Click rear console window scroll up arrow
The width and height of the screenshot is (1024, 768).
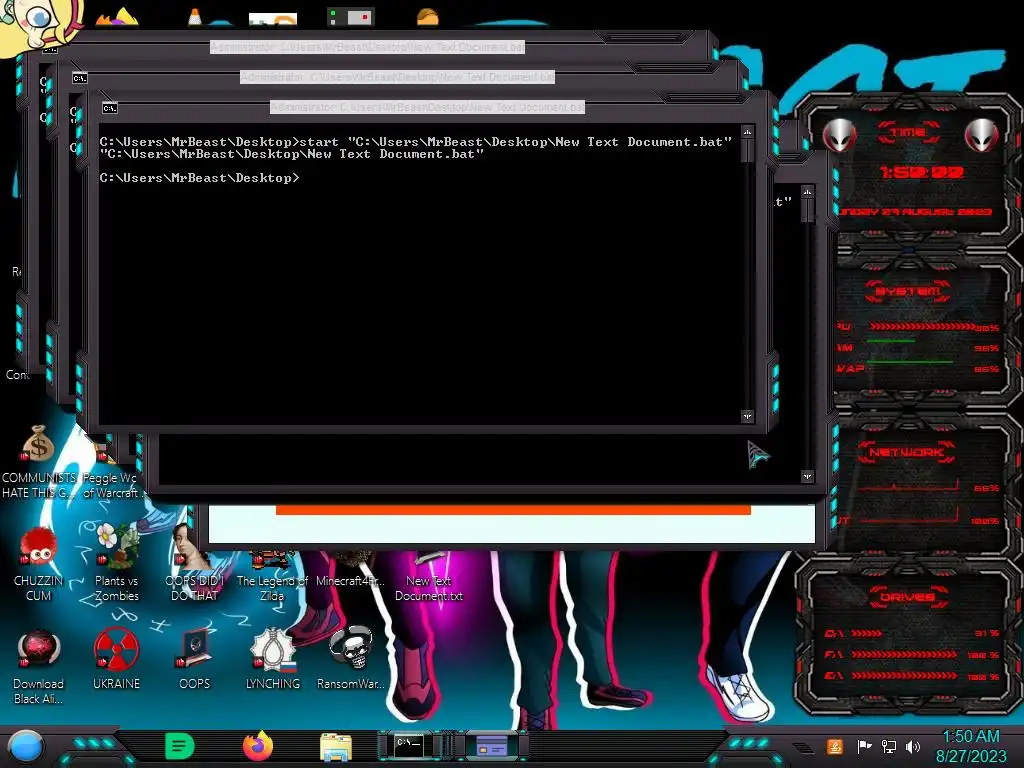[x=808, y=192]
